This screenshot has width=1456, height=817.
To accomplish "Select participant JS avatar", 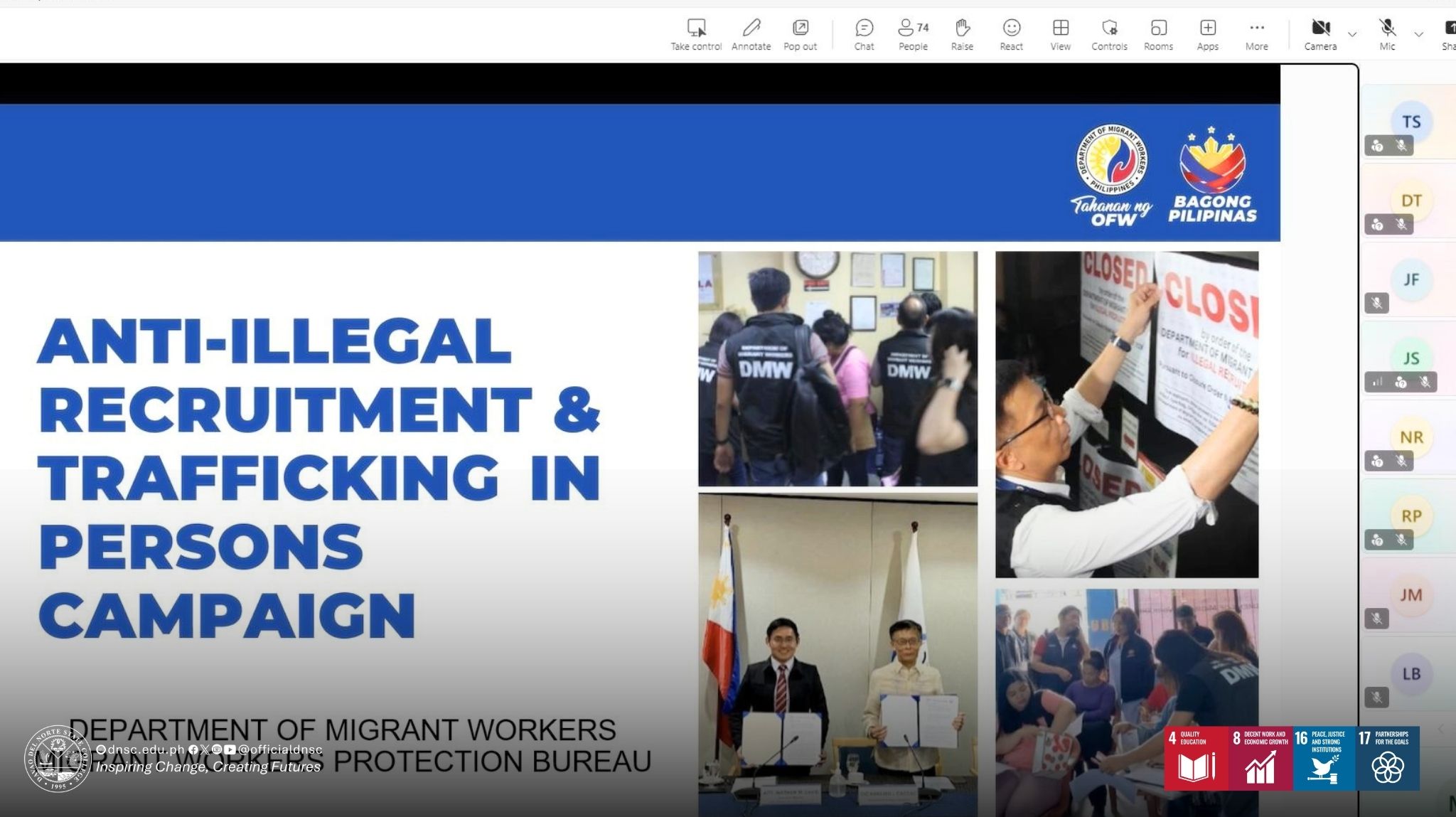I will pos(1411,358).
